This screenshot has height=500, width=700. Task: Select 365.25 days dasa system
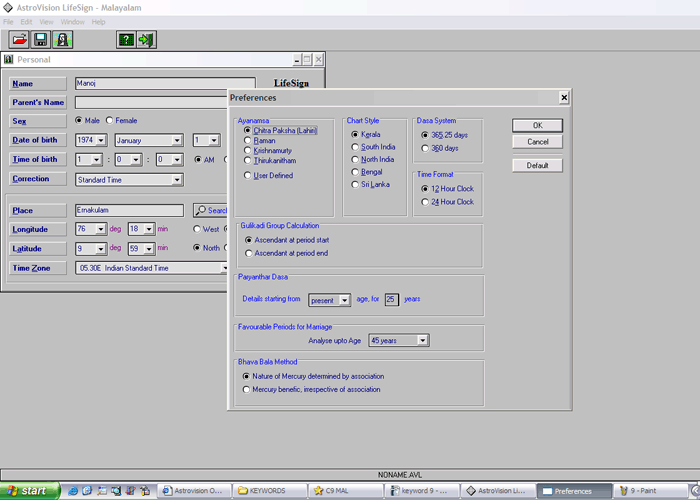coord(444,135)
